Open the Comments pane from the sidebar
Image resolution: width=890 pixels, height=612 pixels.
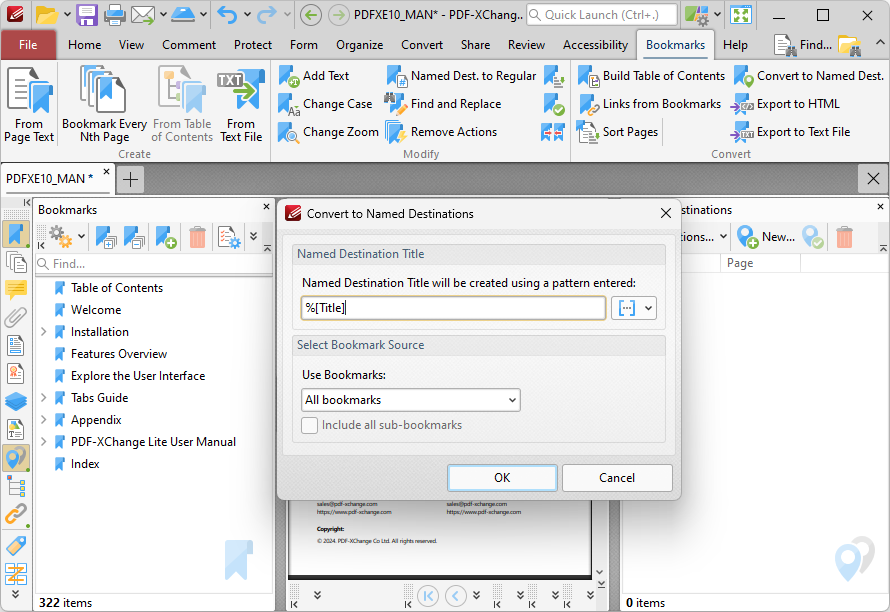pyautogui.click(x=16, y=290)
